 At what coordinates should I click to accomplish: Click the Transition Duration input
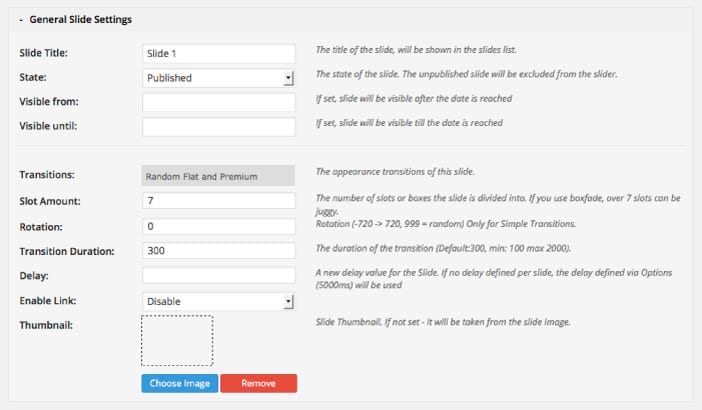pos(219,251)
